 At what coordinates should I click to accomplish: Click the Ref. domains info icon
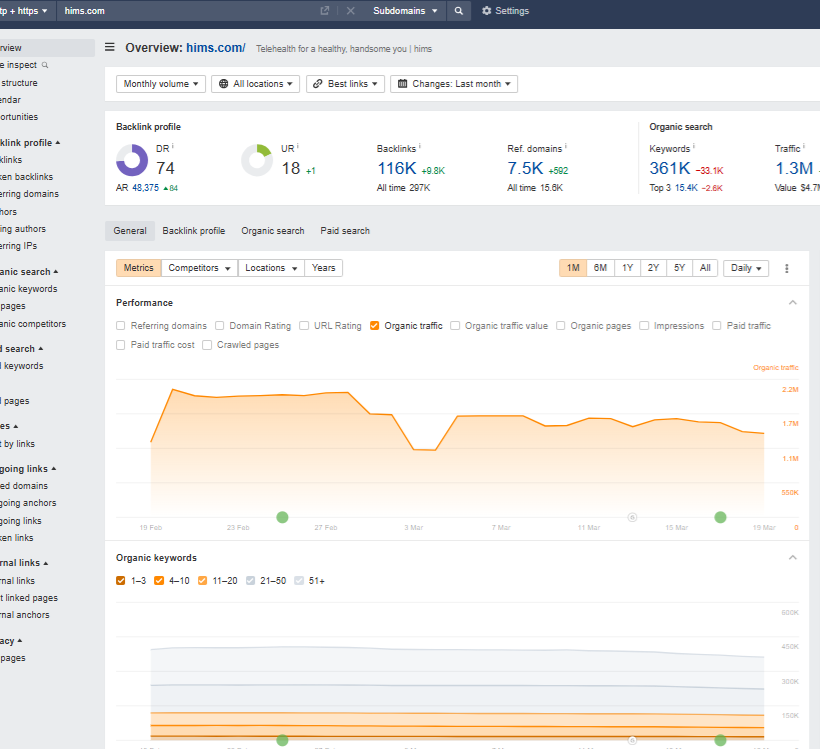click(x=566, y=146)
